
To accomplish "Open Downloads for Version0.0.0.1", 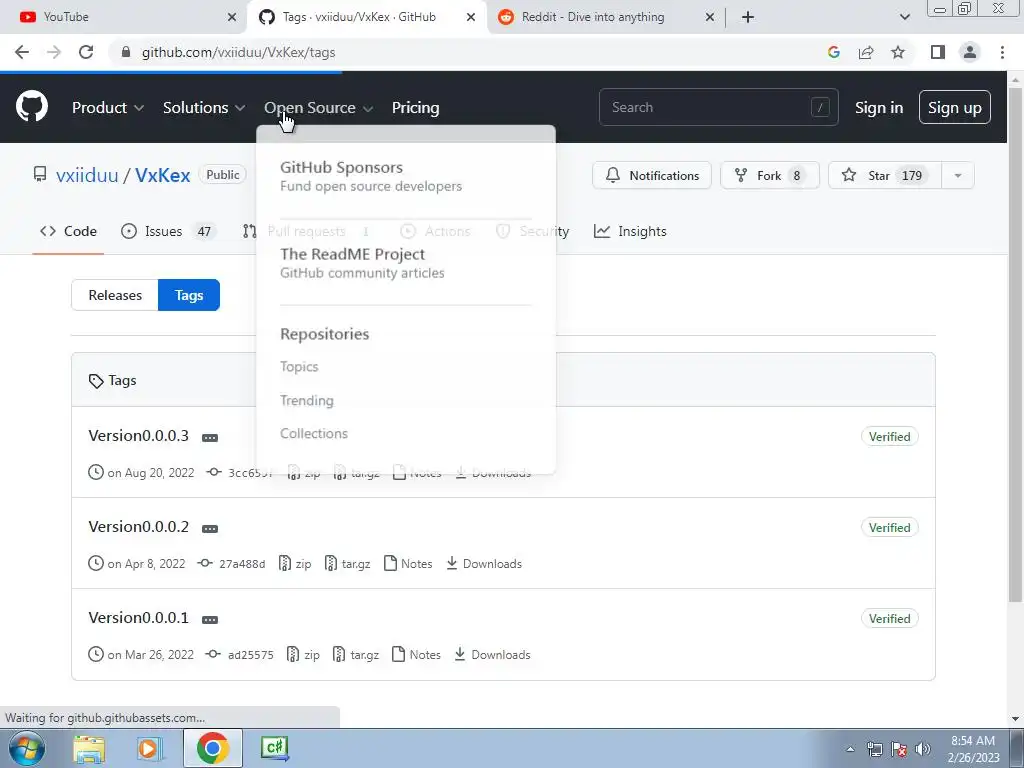I will point(492,654).
